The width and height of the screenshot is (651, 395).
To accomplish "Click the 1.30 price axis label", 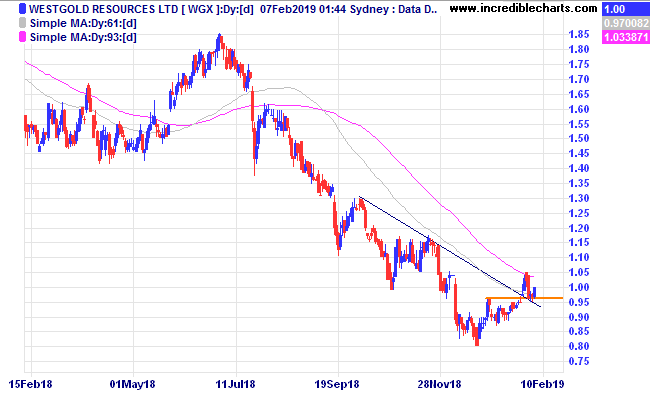I will [578, 198].
